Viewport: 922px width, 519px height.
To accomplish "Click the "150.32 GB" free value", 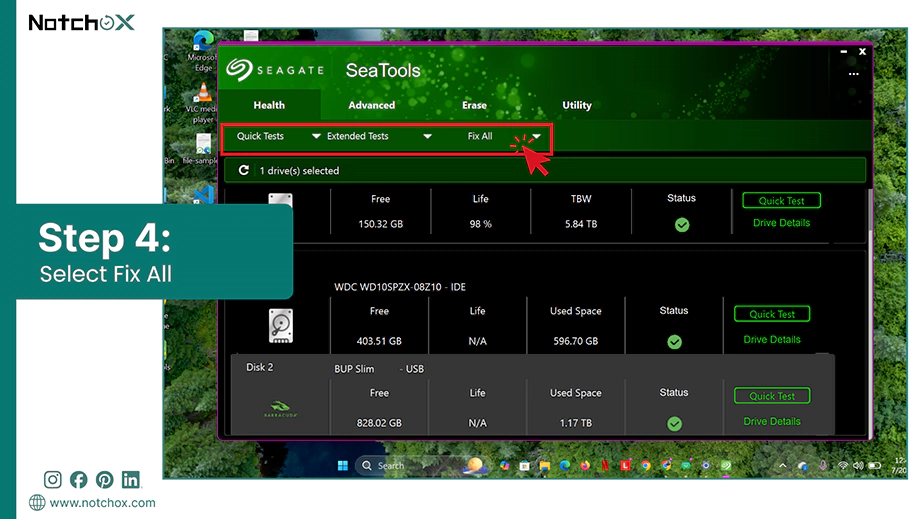I will [380, 224].
